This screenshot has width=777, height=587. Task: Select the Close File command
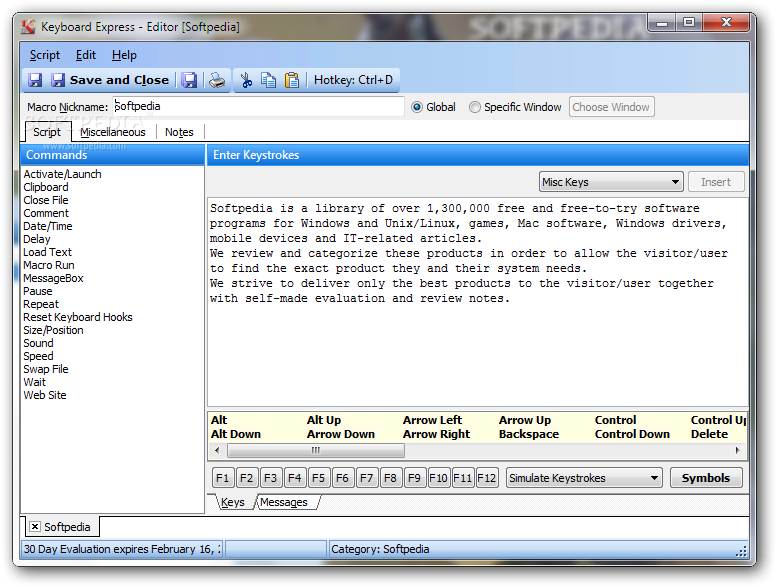coord(46,200)
